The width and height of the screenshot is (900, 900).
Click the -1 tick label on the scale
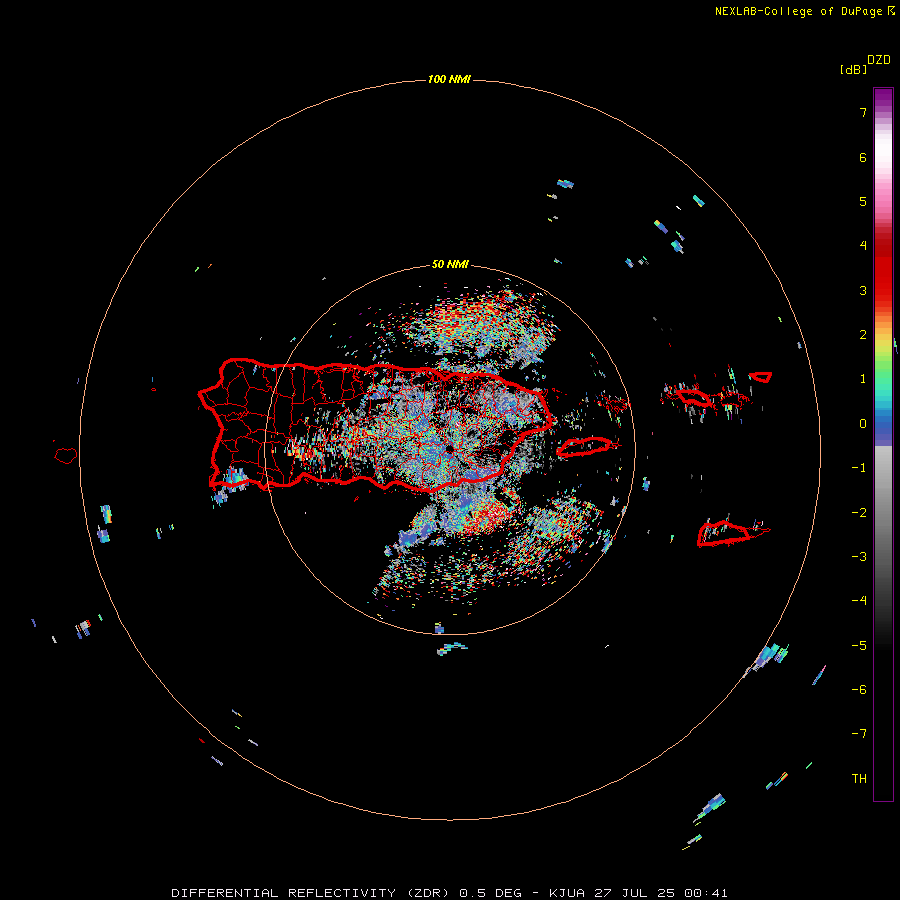click(x=859, y=468)
